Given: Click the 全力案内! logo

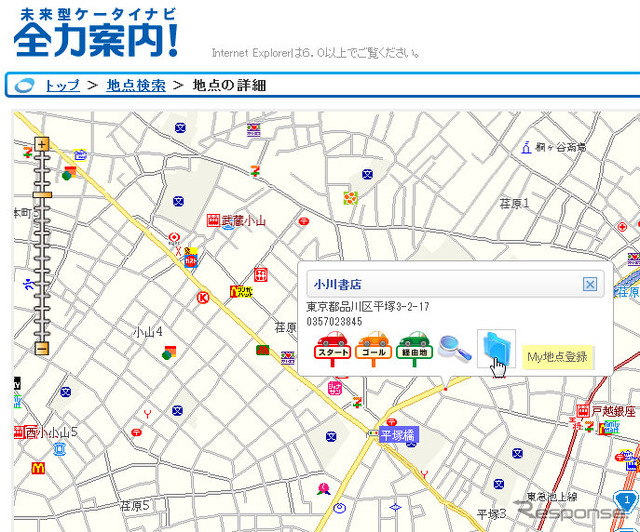Looking at the screenshot, I should [x=96, y=33].
